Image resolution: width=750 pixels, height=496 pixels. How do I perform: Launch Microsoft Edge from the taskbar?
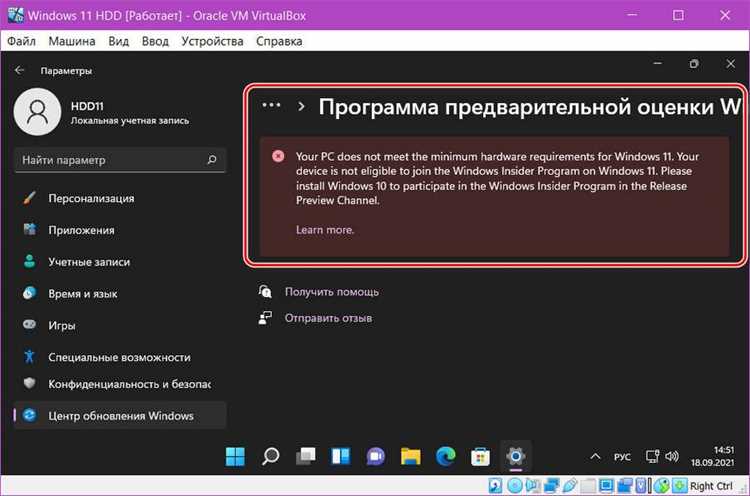click(x=445, y=457)
